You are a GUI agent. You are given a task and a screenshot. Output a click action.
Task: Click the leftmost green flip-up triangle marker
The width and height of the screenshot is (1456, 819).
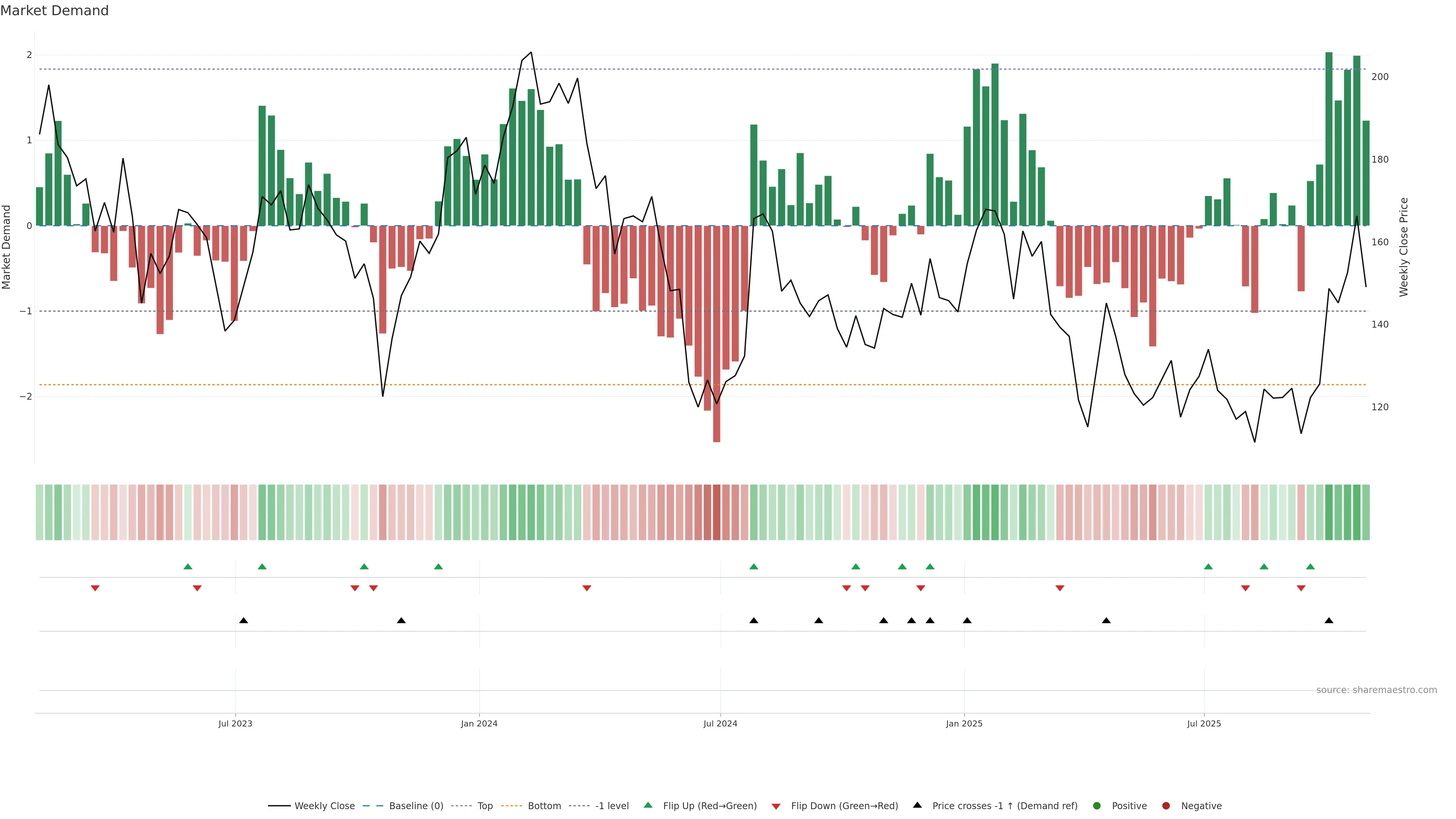(x=188, y=567)
